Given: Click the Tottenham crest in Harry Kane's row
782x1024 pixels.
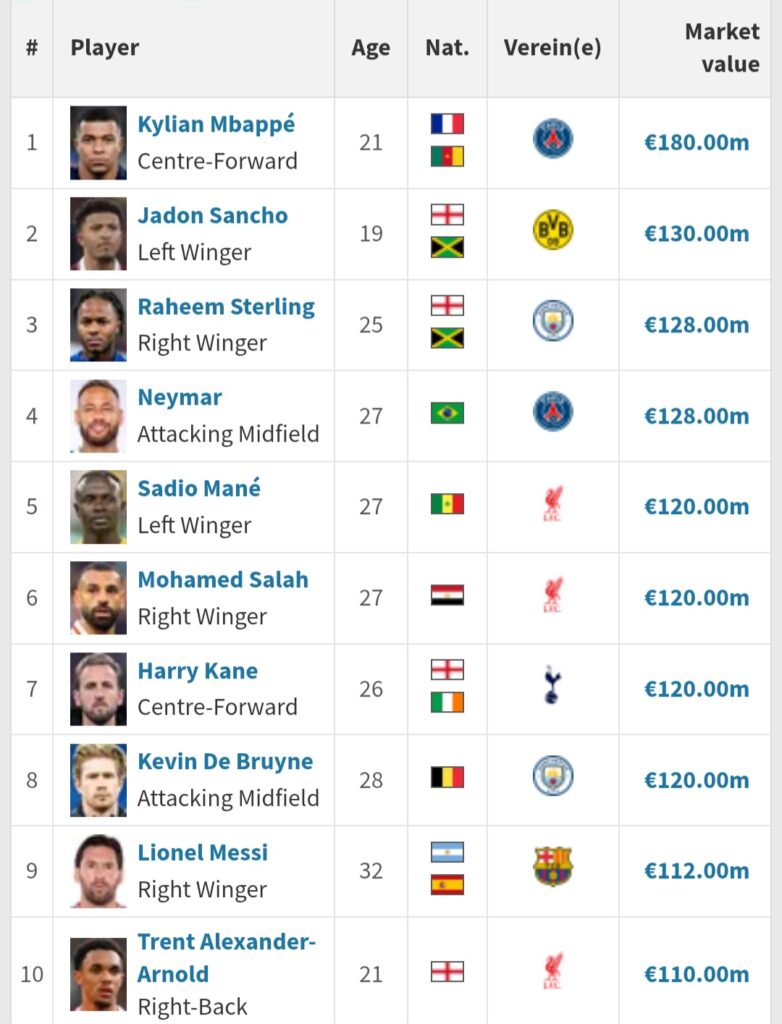Looking at the screenshot, I should tap(552, 687).
